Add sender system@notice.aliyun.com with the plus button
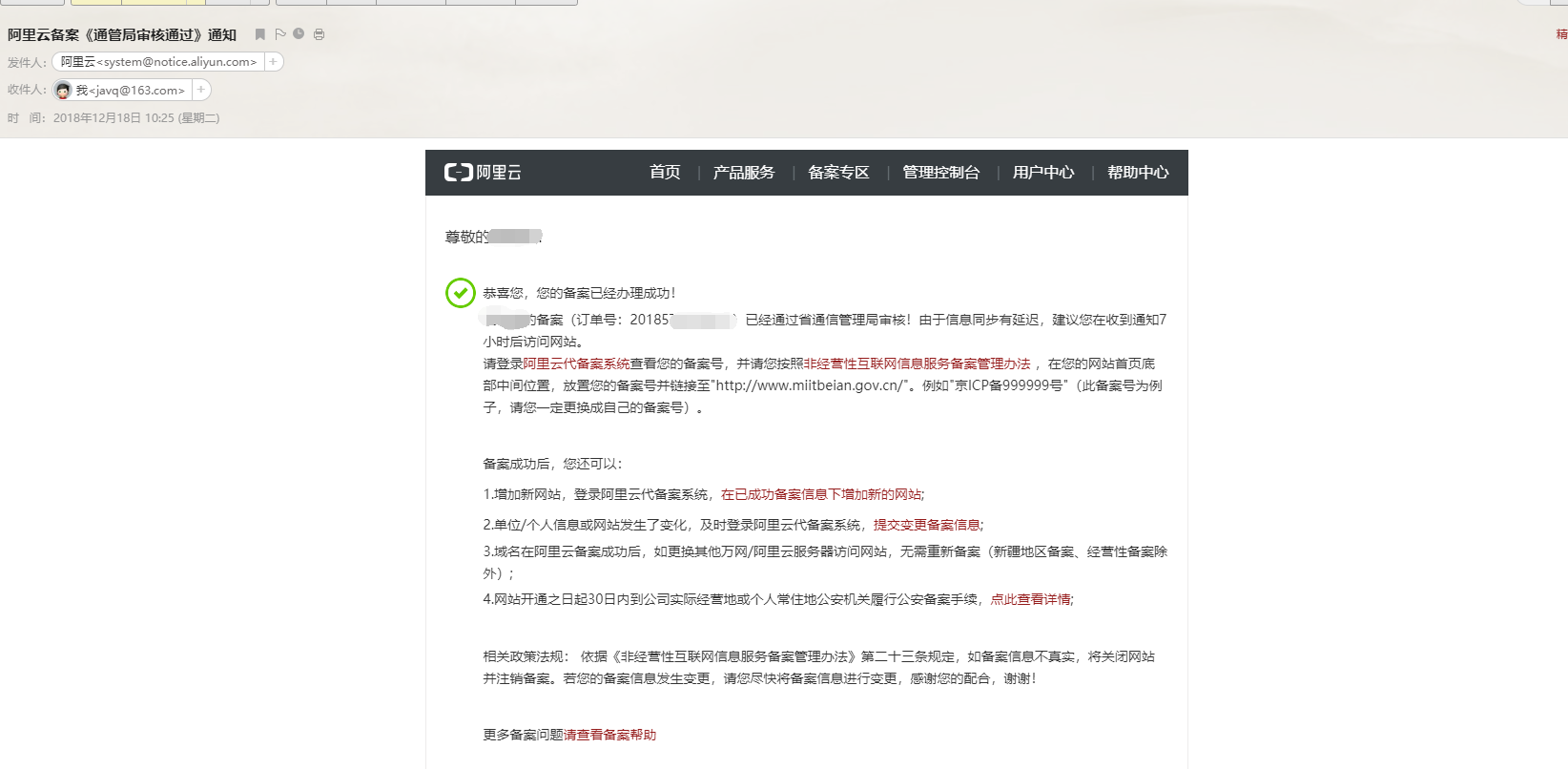 273,62
